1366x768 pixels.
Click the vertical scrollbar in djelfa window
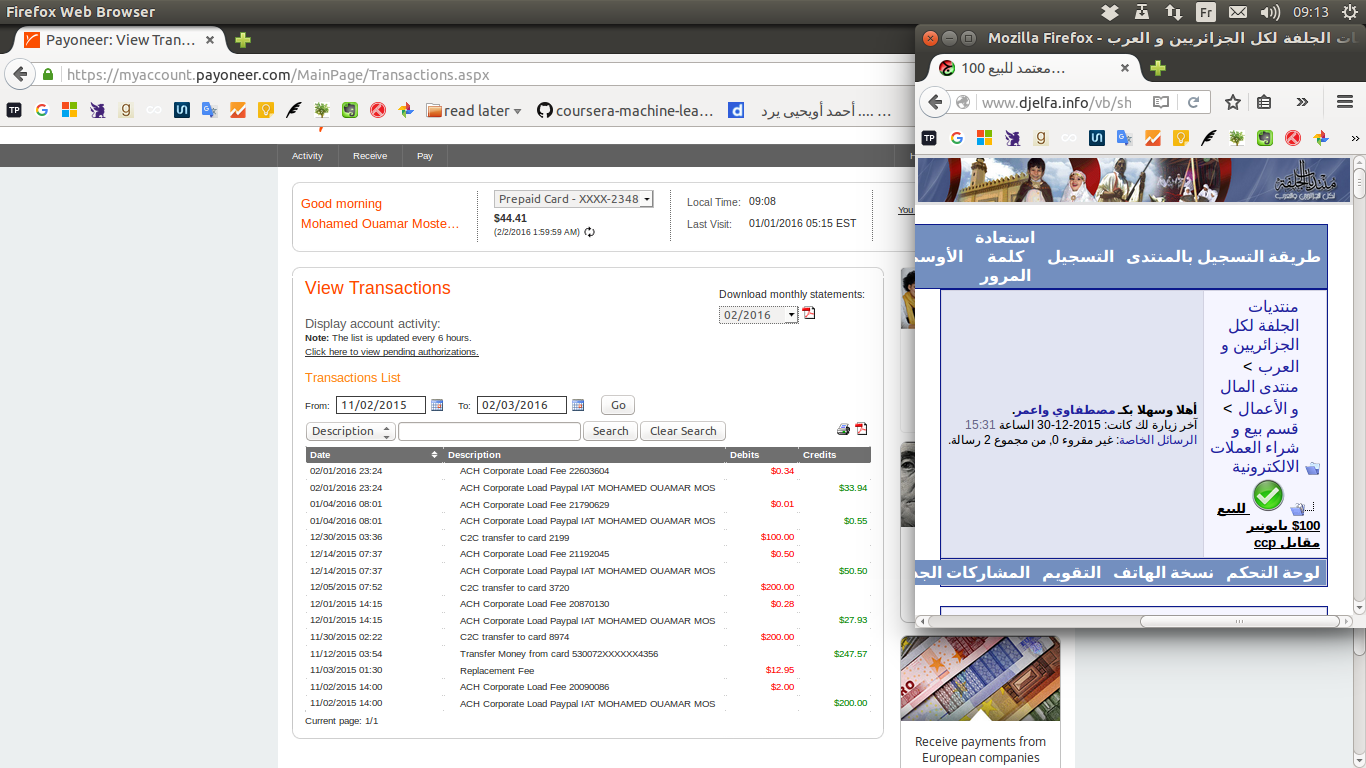coord(1359,185)
